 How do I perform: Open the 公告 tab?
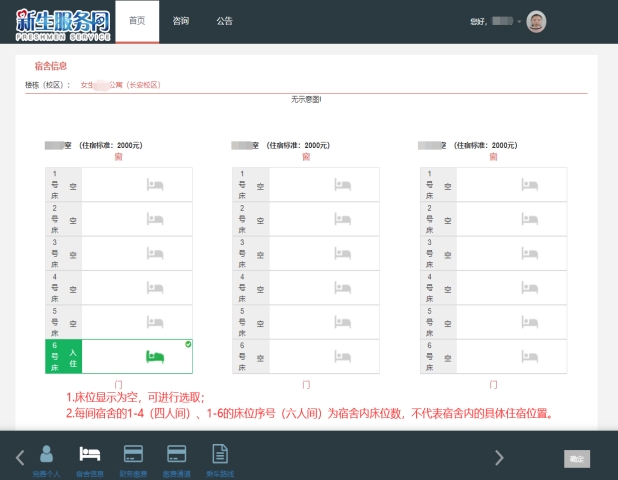[225, 21]
